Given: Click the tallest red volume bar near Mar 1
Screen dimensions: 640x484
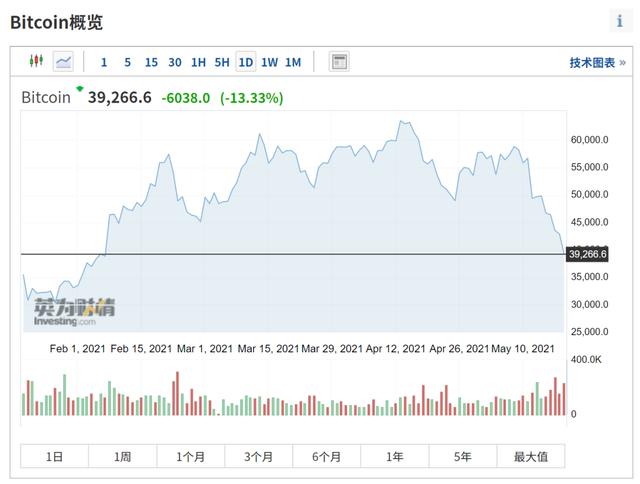Looking at the screenshot, I should point(177,393).
